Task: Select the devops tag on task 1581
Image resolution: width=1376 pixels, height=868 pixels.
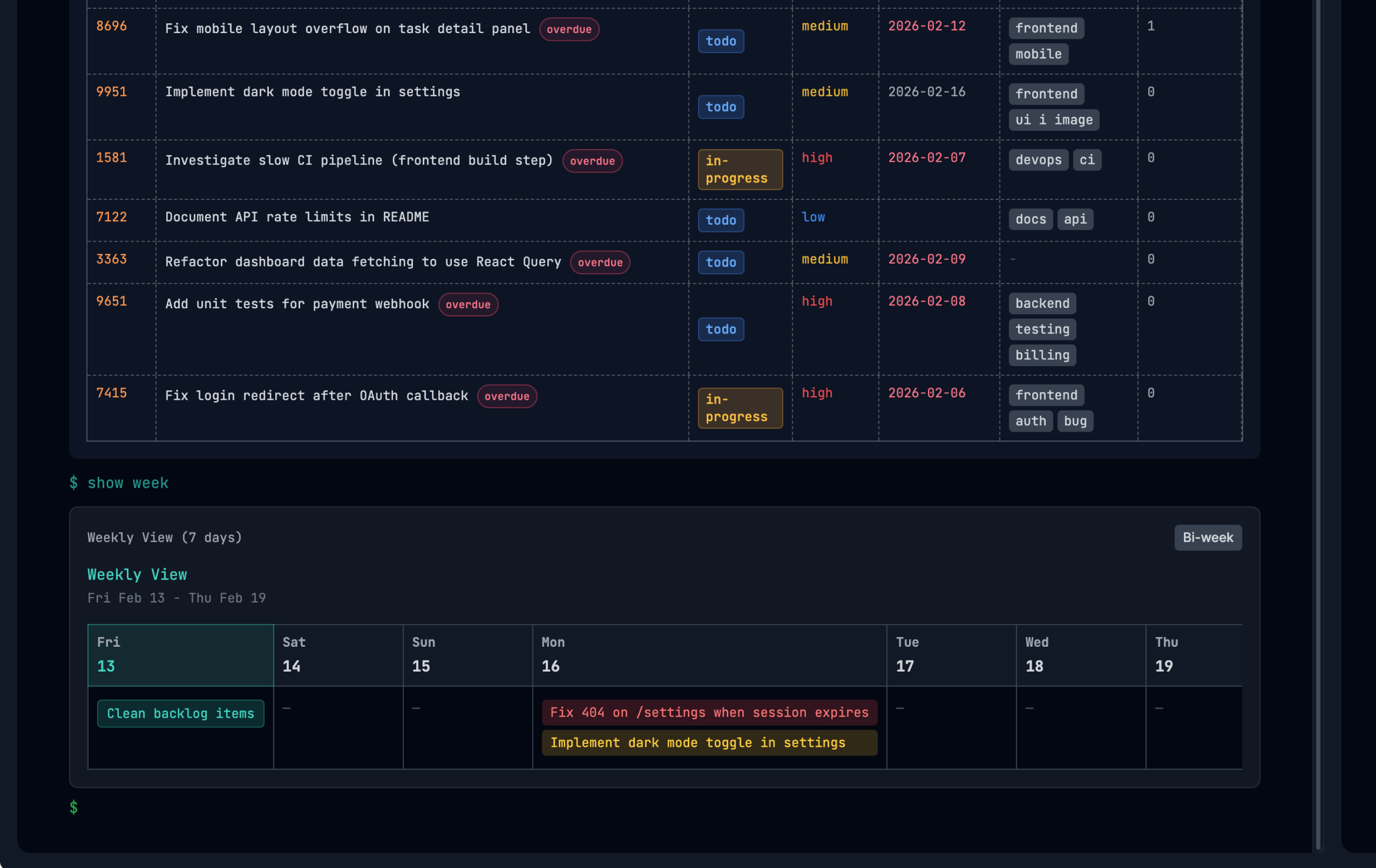Action: (x=1037, y=160)
